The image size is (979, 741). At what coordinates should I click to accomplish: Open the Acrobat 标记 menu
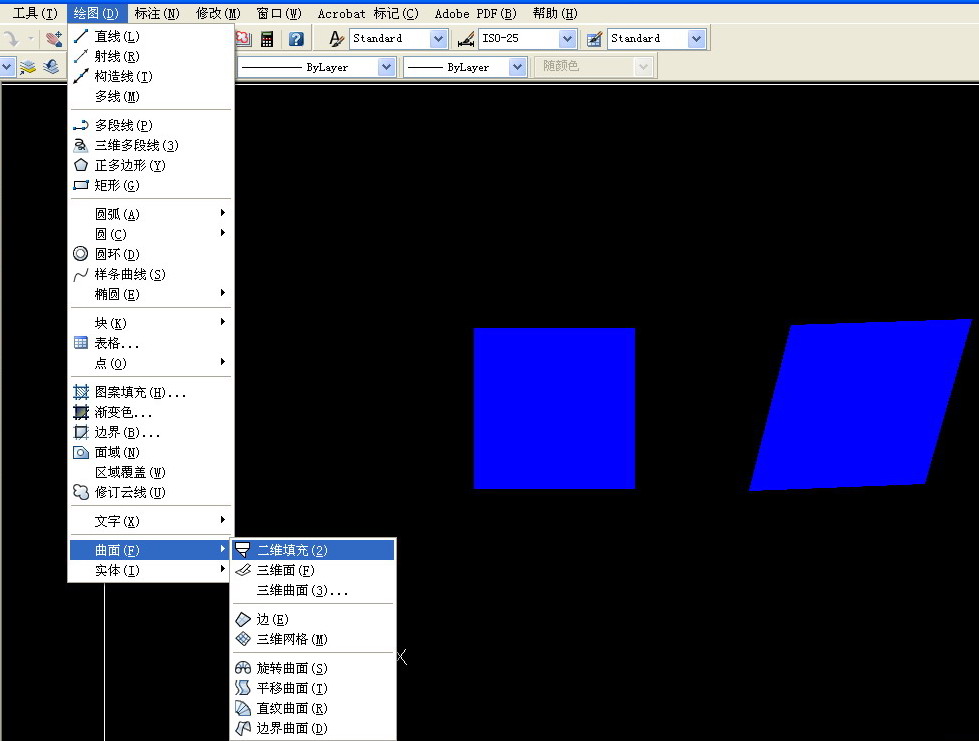tap(368, 14)
